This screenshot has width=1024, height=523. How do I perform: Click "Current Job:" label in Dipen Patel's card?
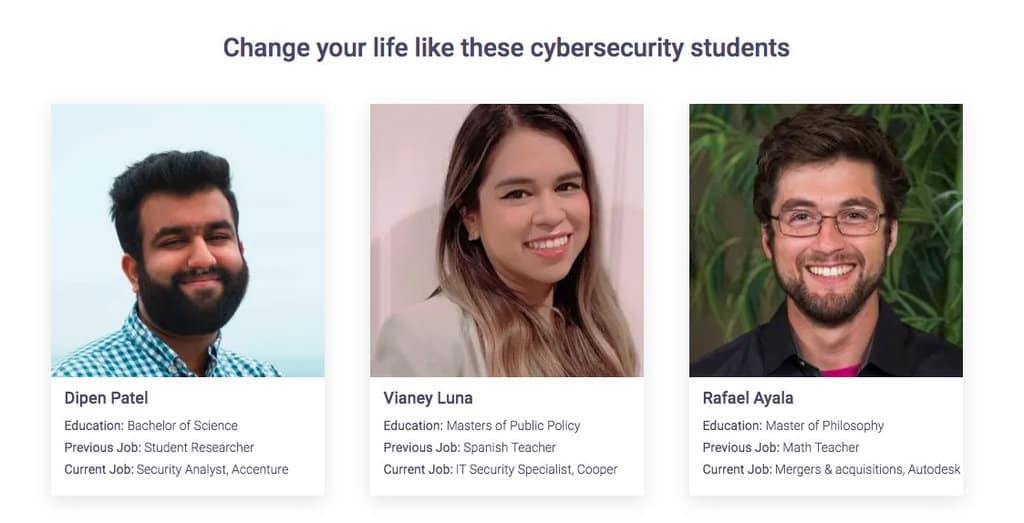[x=99, y=469]
